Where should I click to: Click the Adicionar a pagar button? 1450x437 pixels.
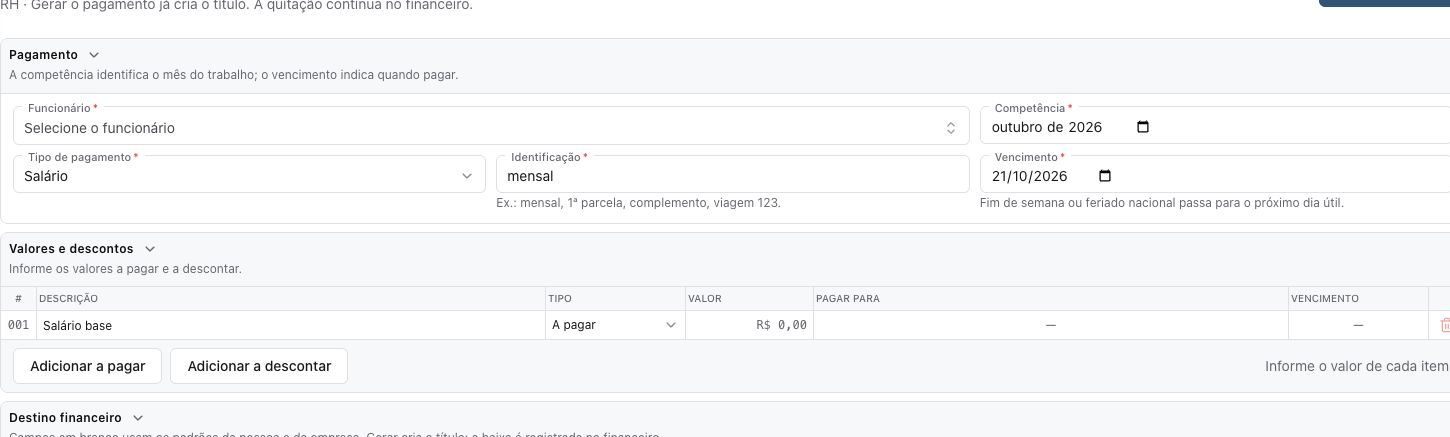point(88,366)
